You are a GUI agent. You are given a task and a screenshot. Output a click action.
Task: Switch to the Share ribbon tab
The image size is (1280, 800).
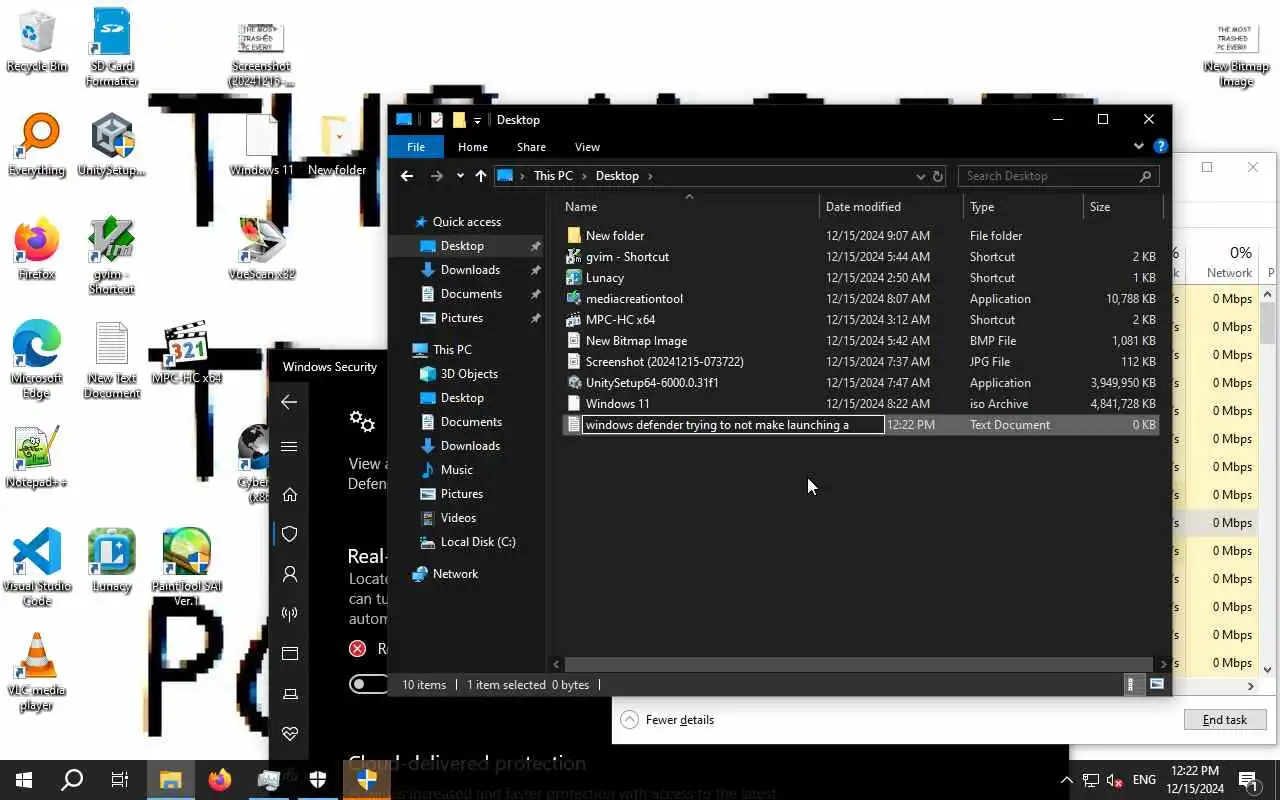pyautogui.click(x=531, y=147)
